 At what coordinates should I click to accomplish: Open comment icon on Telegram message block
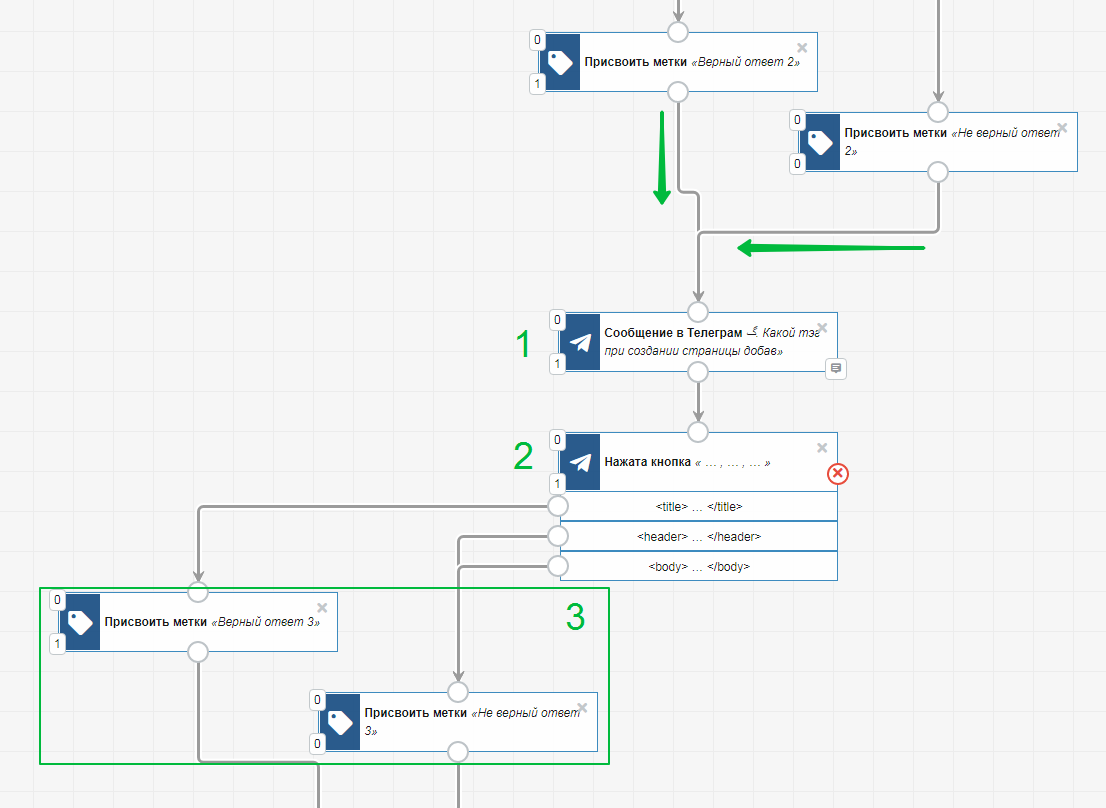click(x=837, y=368)
